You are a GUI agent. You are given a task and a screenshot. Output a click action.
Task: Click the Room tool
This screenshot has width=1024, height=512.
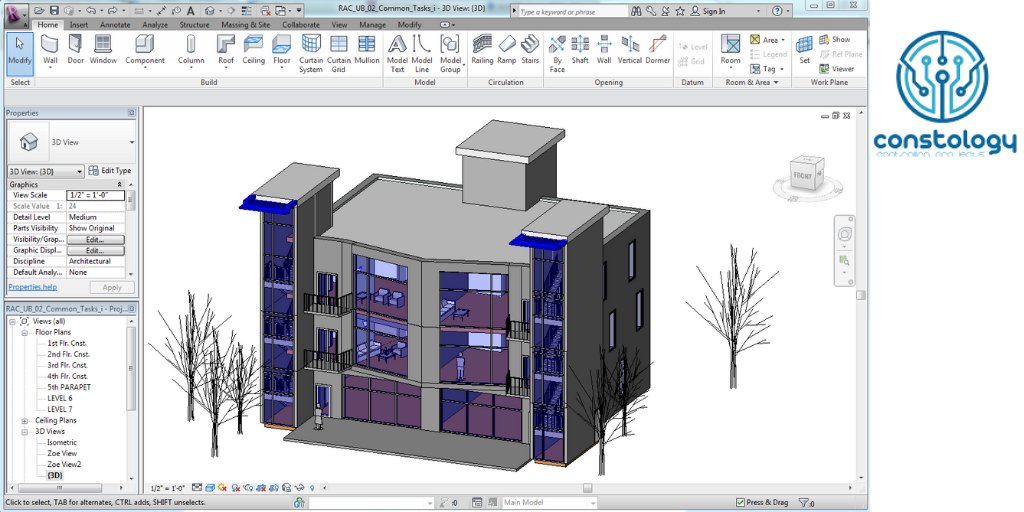click(730, 51)
